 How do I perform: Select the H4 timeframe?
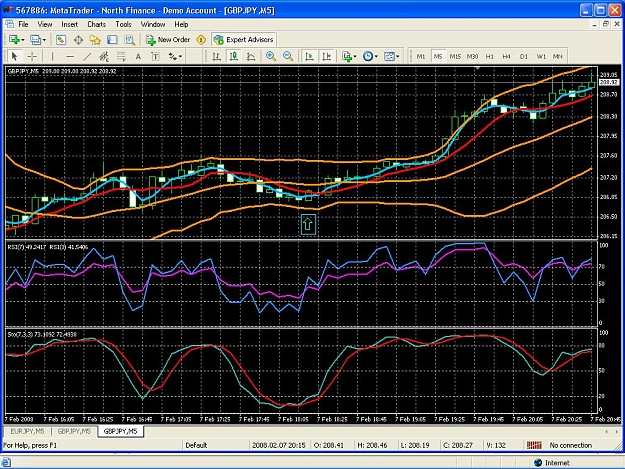[507, 57]
